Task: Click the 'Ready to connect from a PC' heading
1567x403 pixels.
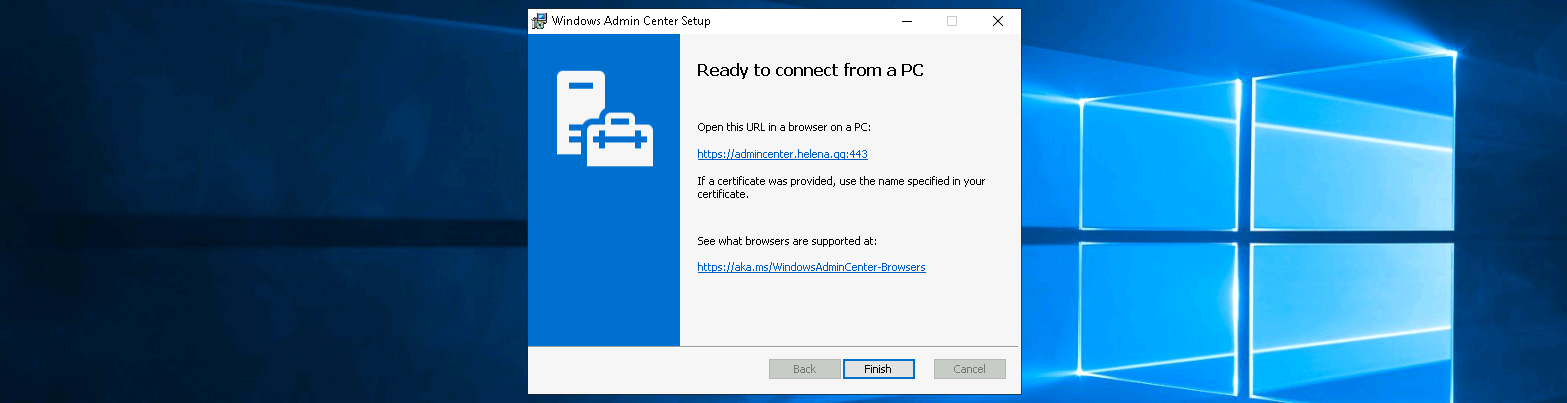Action: click(816, 70)
